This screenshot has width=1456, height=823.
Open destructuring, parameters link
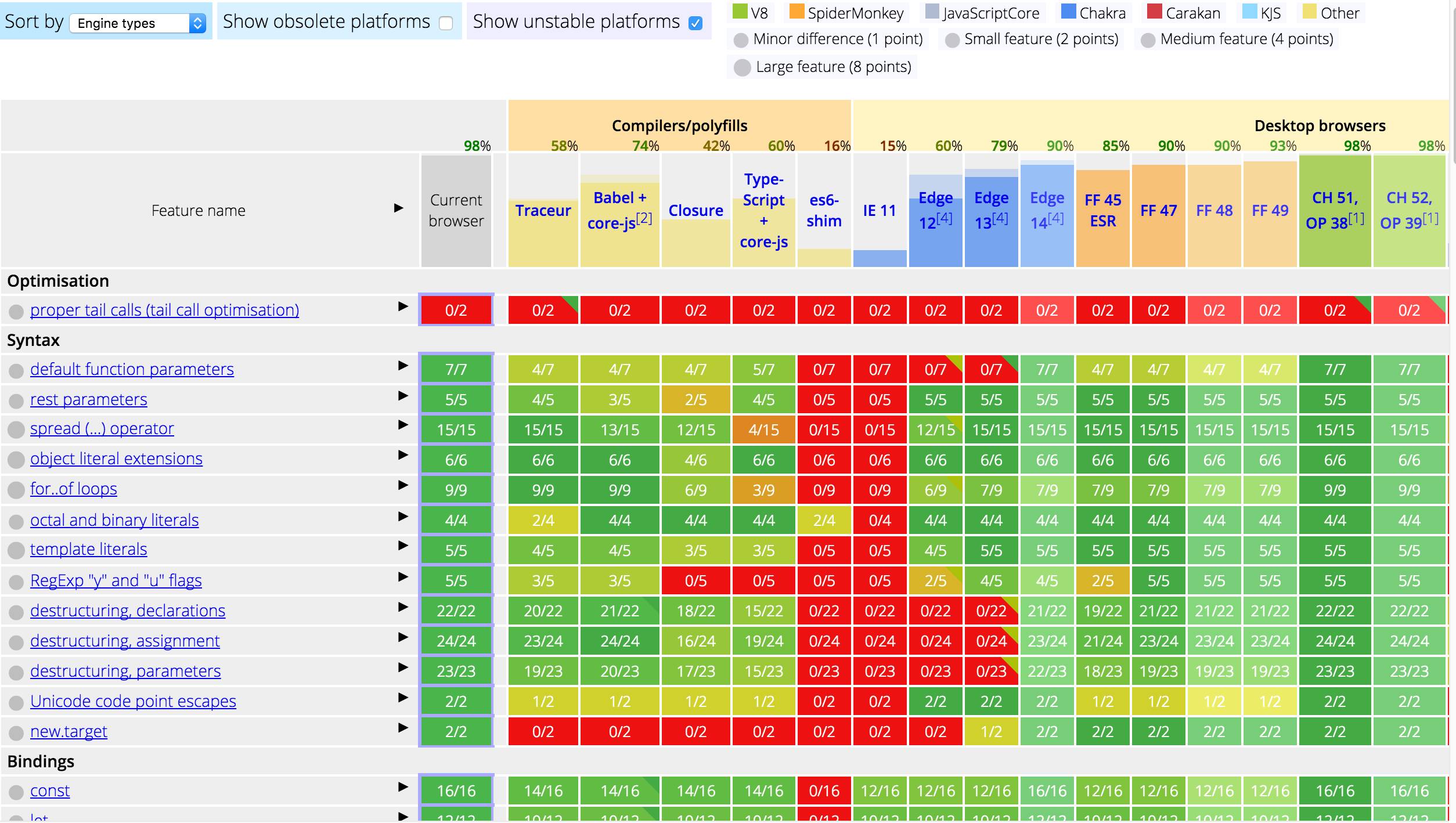pyautogui.click(x=125, y=671)
